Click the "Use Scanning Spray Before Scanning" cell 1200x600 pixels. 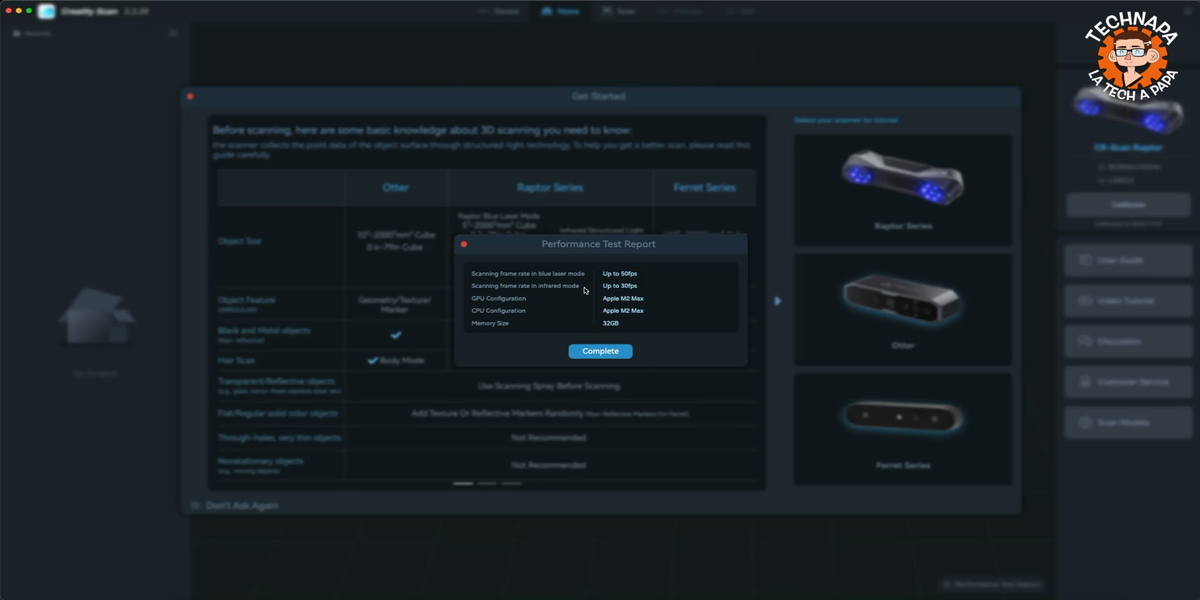click(x=549, y=386)
